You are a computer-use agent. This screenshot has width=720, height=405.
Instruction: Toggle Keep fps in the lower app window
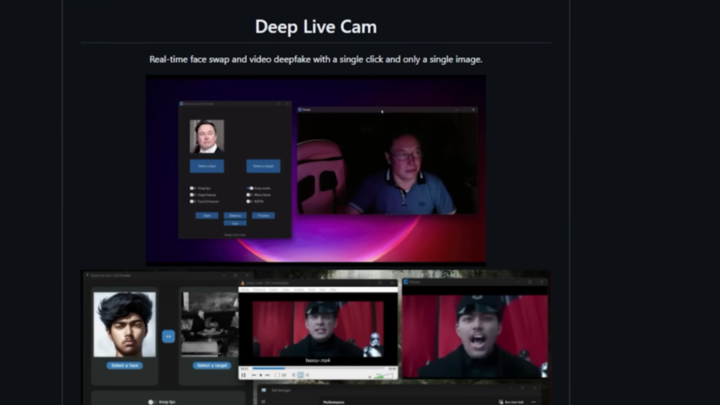click(152, 402)
